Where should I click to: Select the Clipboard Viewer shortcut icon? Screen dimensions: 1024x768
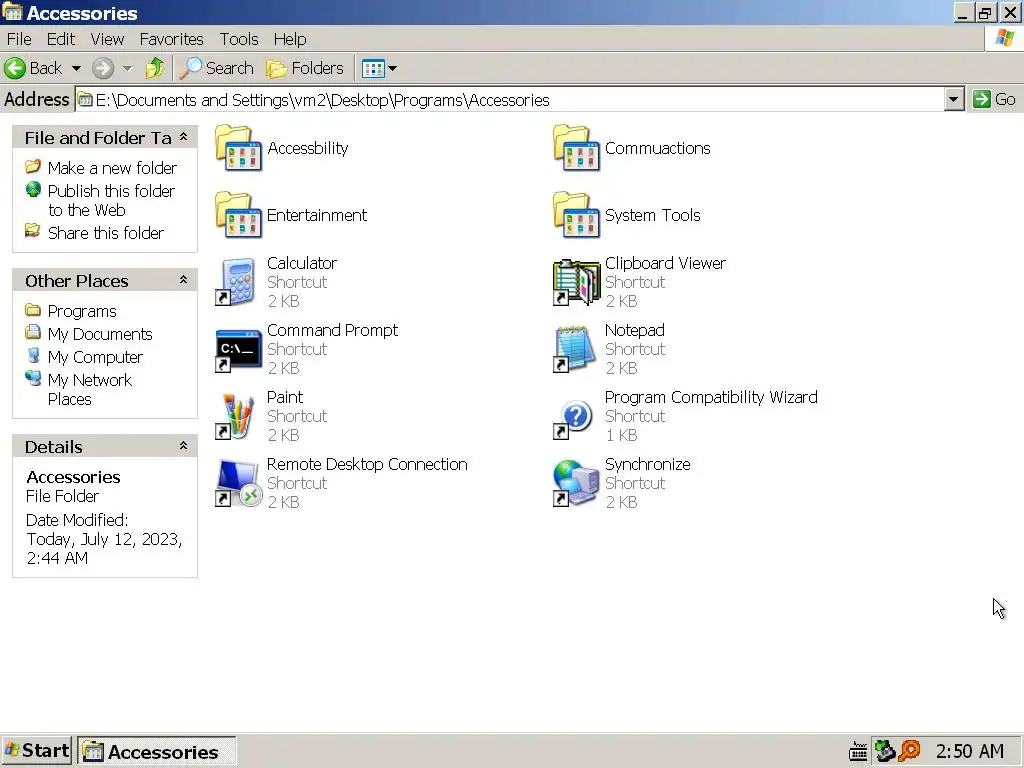click(x=576, y=282)
